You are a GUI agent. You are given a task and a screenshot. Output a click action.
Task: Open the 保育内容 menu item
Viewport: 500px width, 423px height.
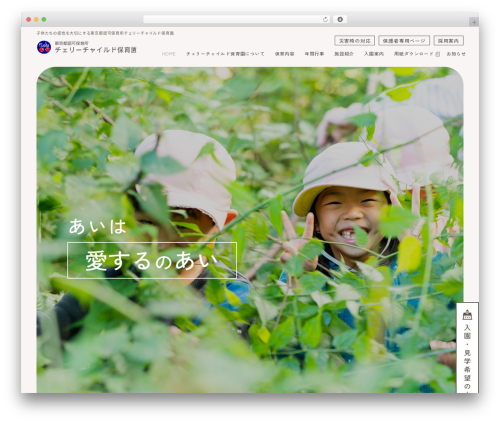point(284,54)
